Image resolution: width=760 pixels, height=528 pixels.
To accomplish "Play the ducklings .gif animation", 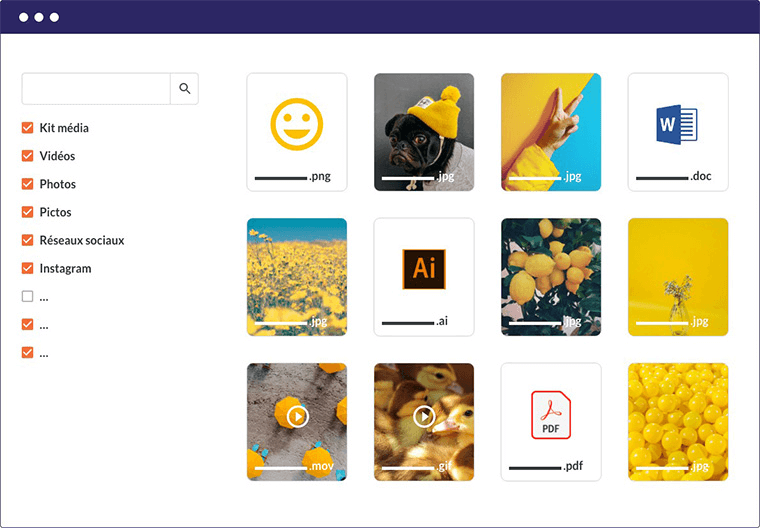I will 424,422.
